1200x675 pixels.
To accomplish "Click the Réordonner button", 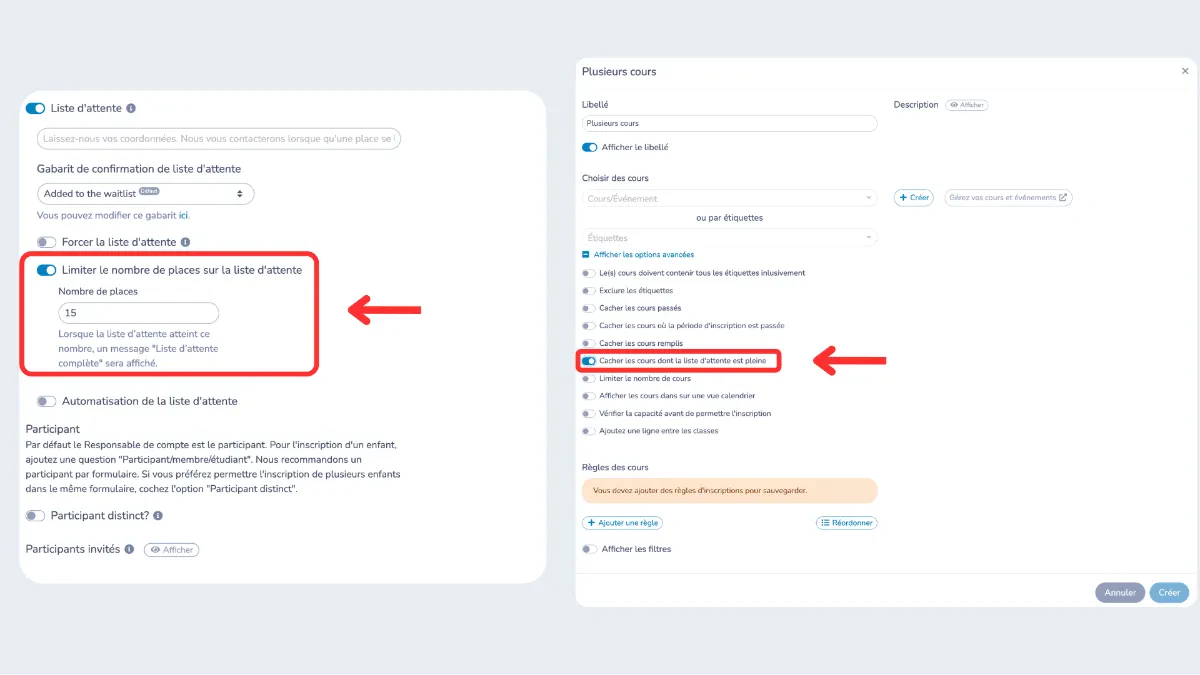I will (x=847, y=523).
